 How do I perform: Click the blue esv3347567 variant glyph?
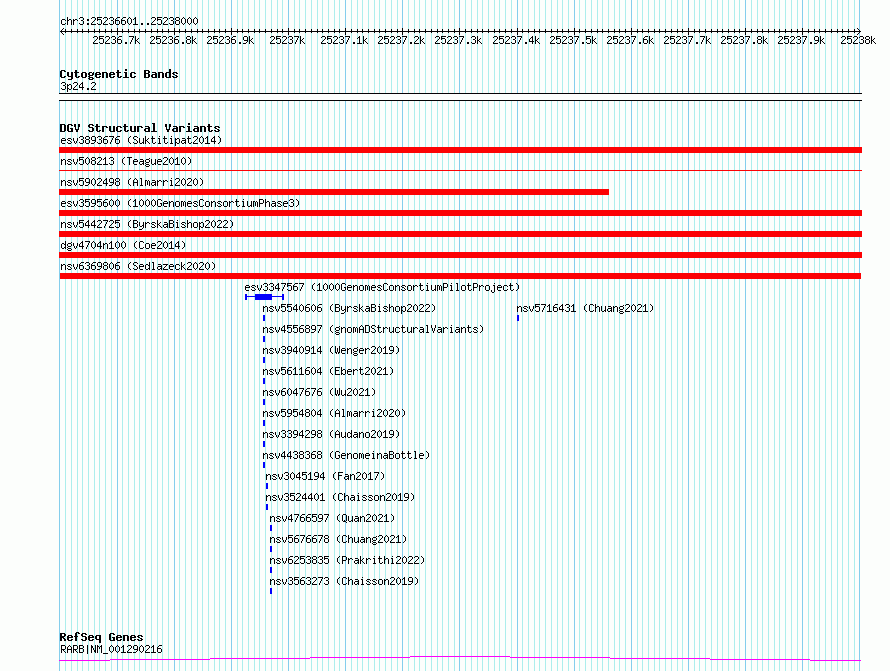[265, 297]
